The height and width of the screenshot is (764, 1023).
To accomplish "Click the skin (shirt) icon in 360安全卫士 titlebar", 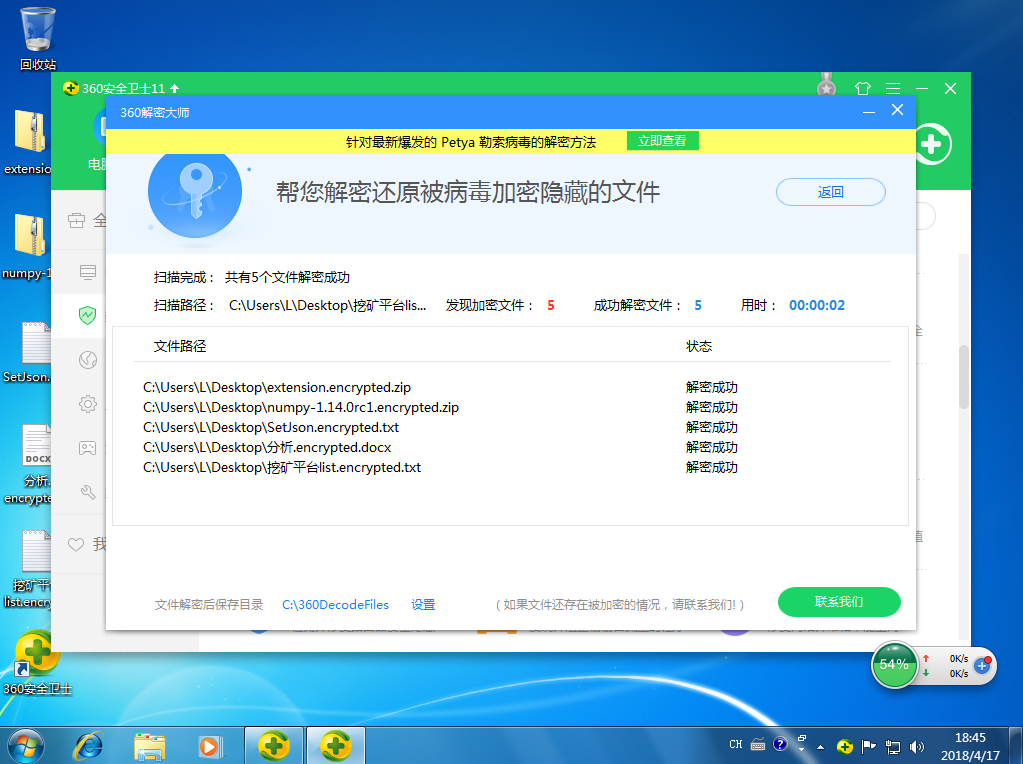I will pyautogui.click(x=863, y=88).
